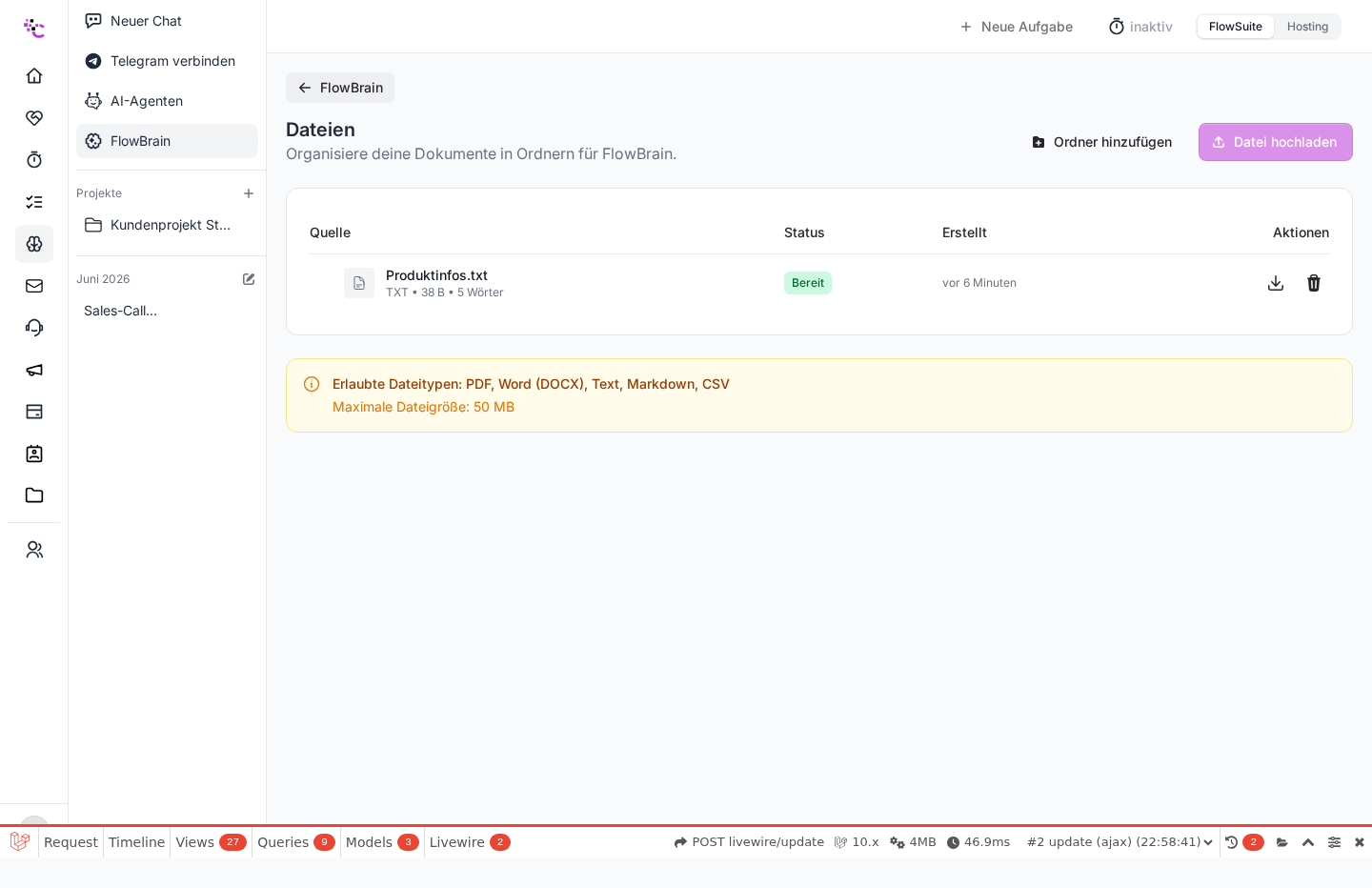Open Telegram verbinden
1372x888 pixels.
pyautogui.click(x=167, y=61)
